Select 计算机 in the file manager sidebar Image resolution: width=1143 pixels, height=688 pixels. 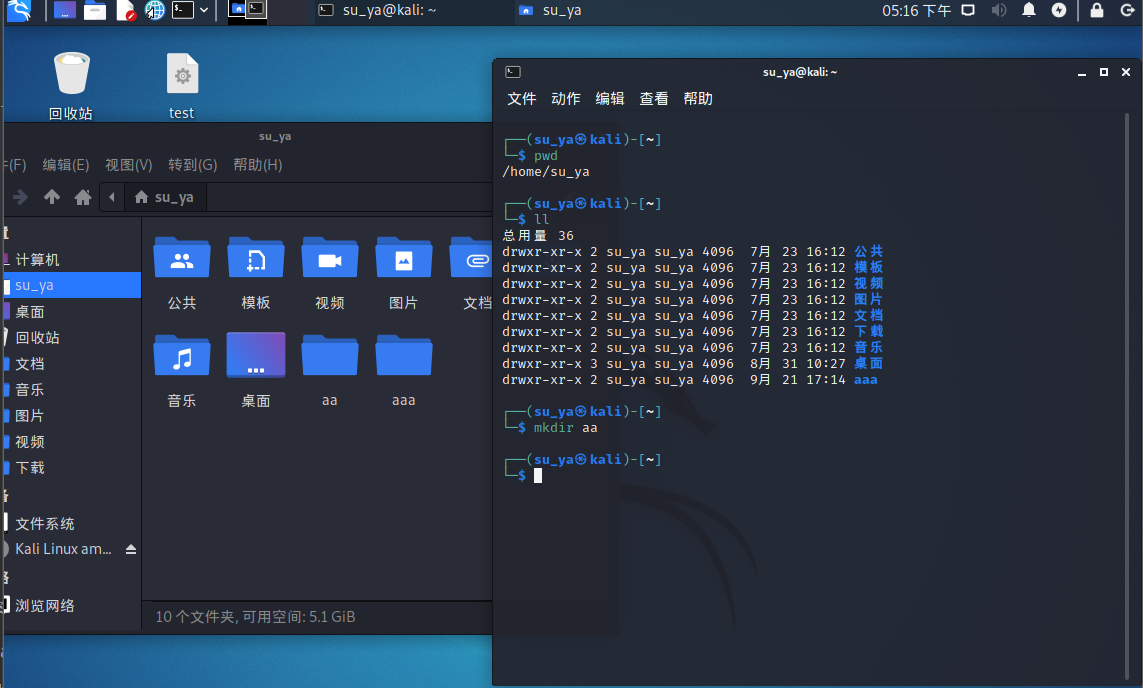point(71,259)
